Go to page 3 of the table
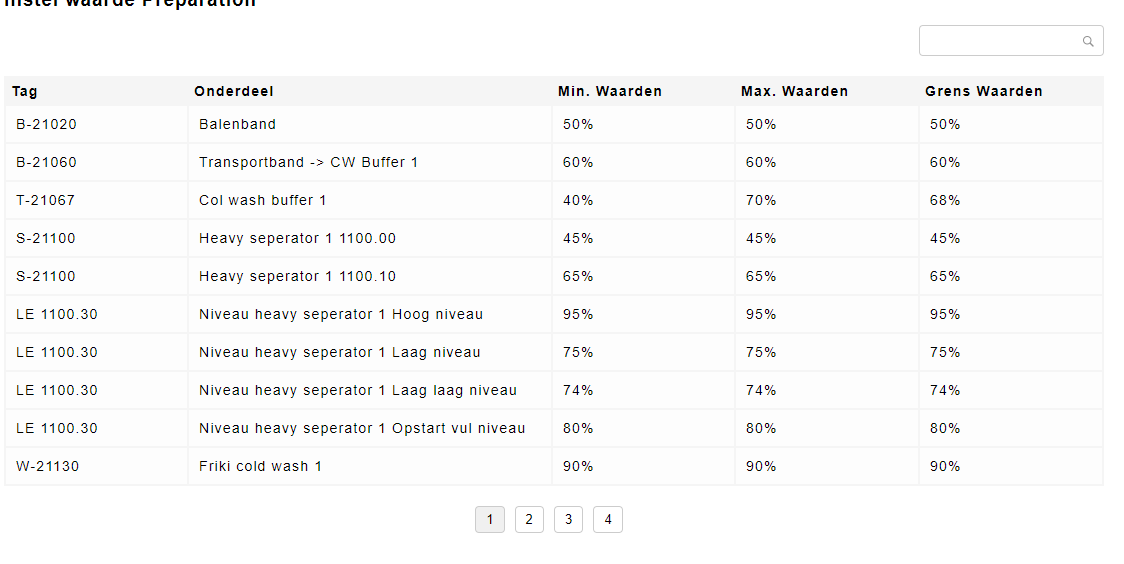 [568, 520]
